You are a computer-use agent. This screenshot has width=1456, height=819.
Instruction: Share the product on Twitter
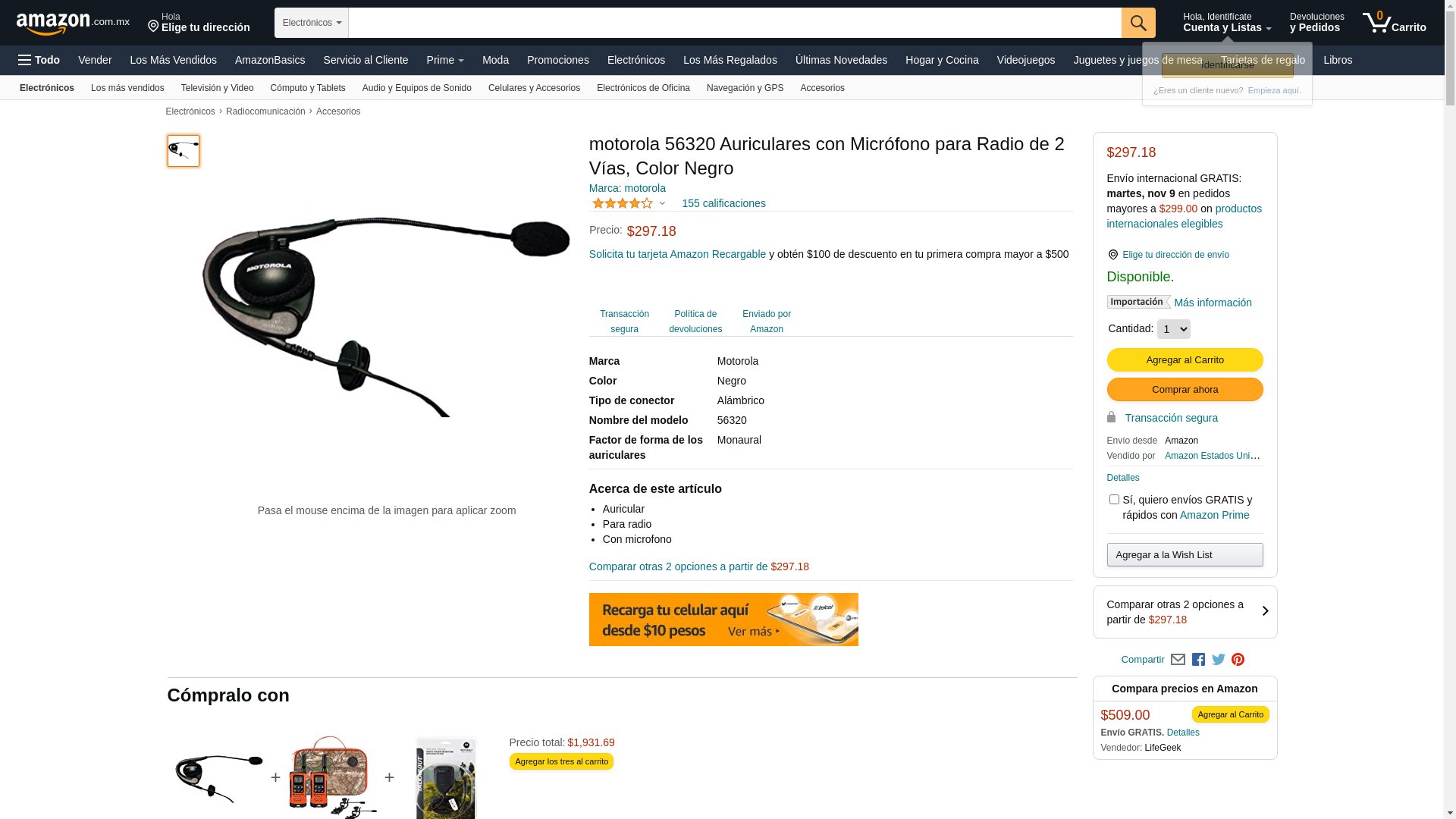point(1219,660)
